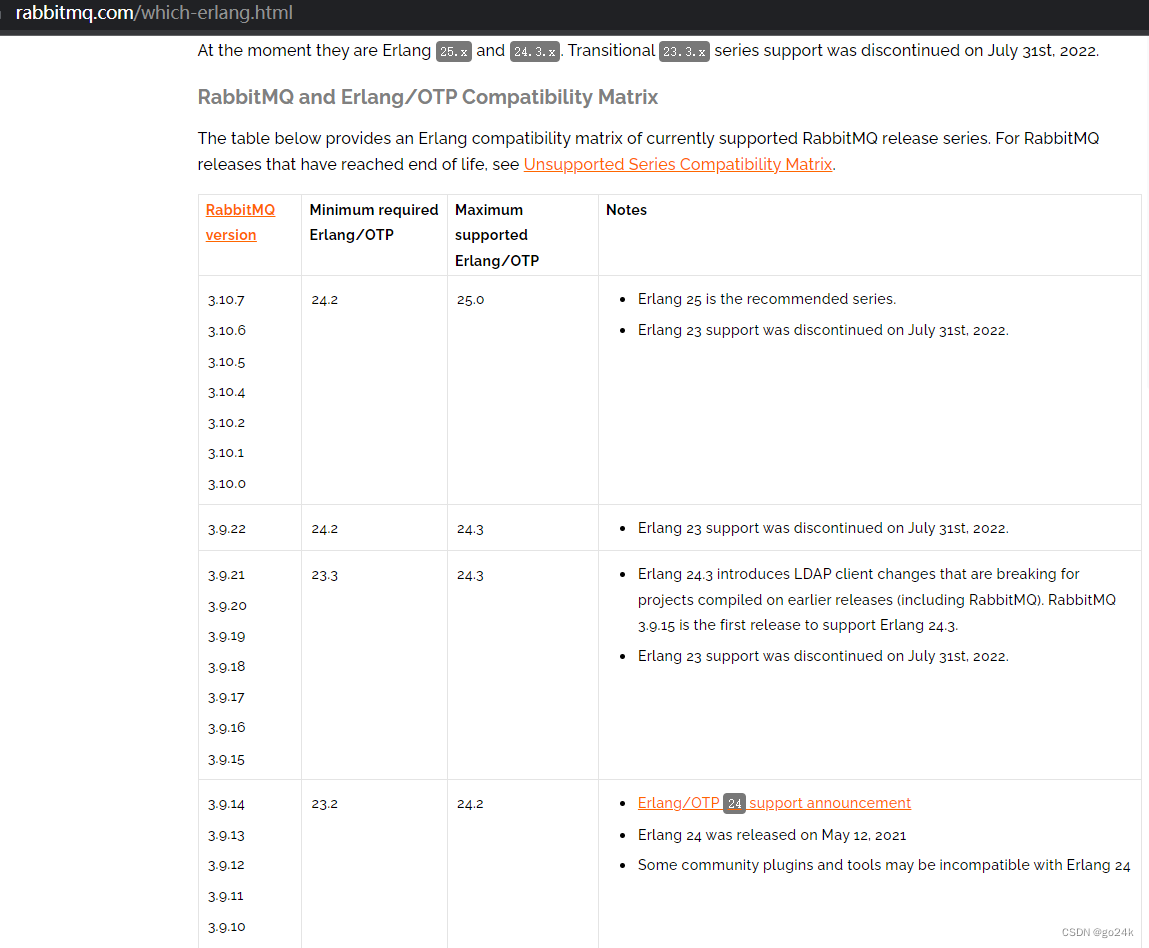
Task: Click version 3.10.2 in the table
Action: pos(226,423)
